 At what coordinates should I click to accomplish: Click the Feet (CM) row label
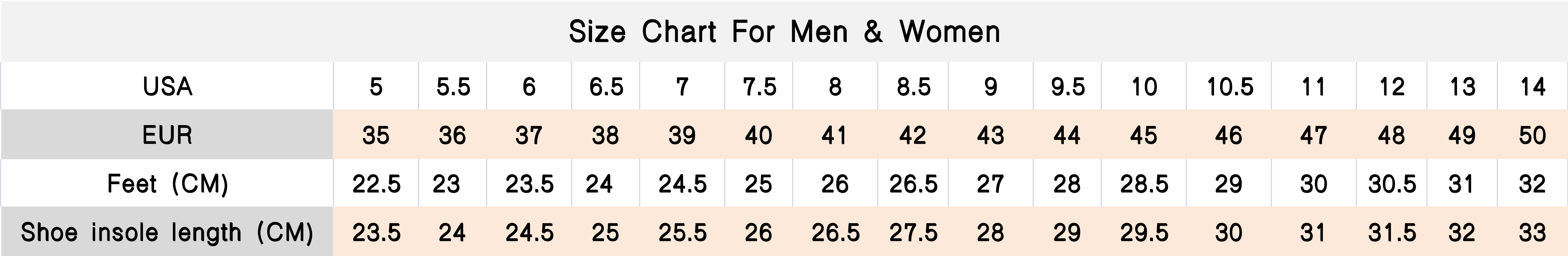(x=167, y=183)
